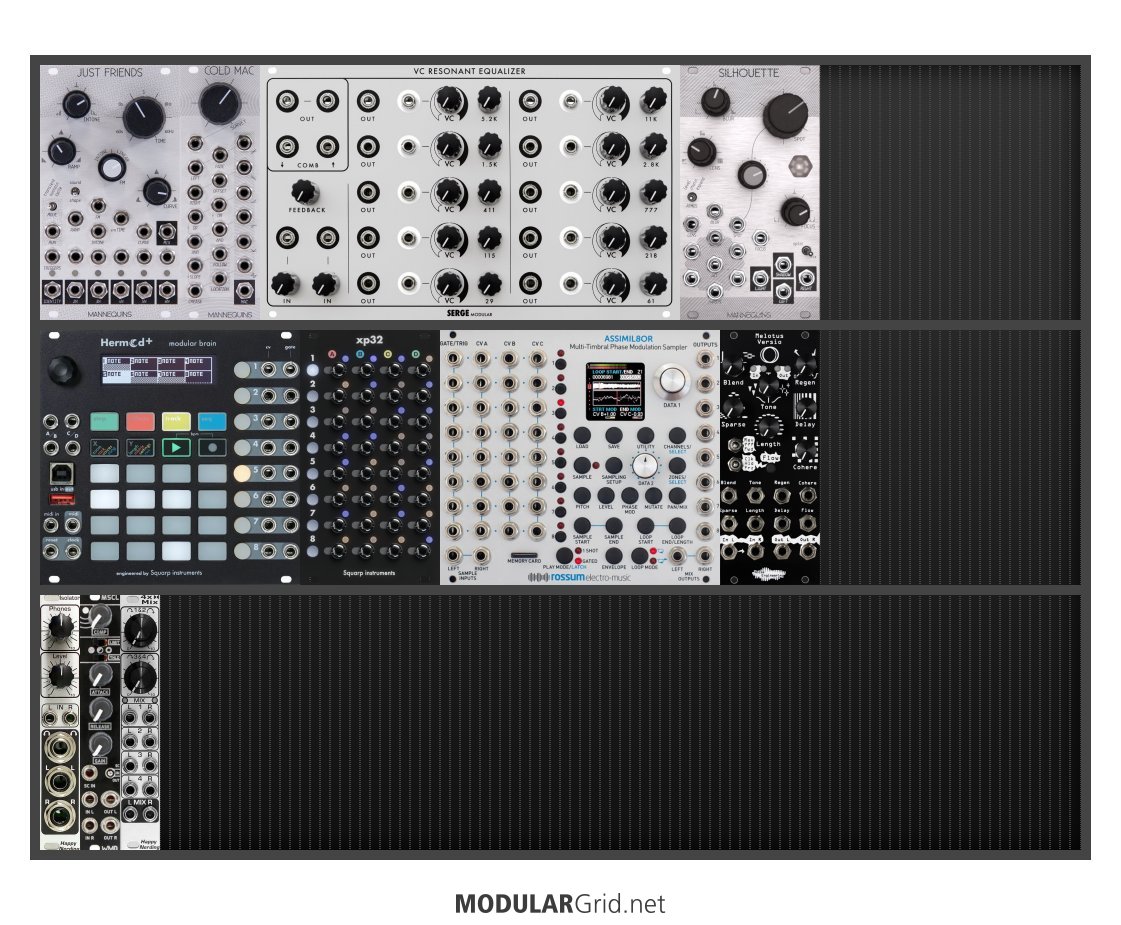Click the Hermod+ encoder knob
The width and height of the screenshot is (1121, 925).
63,370
